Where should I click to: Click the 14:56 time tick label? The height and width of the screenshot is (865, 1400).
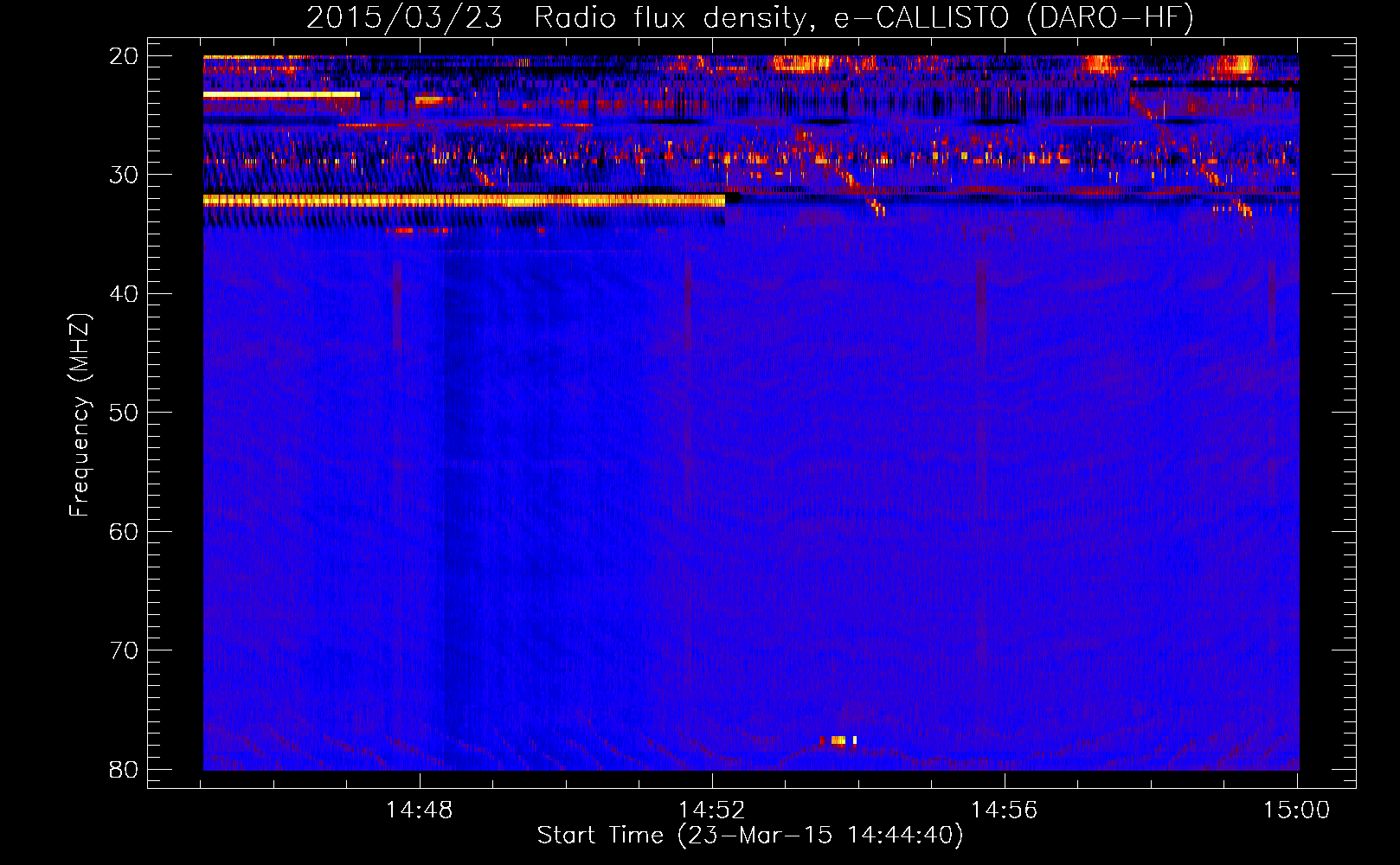[x=1005, y=811]
